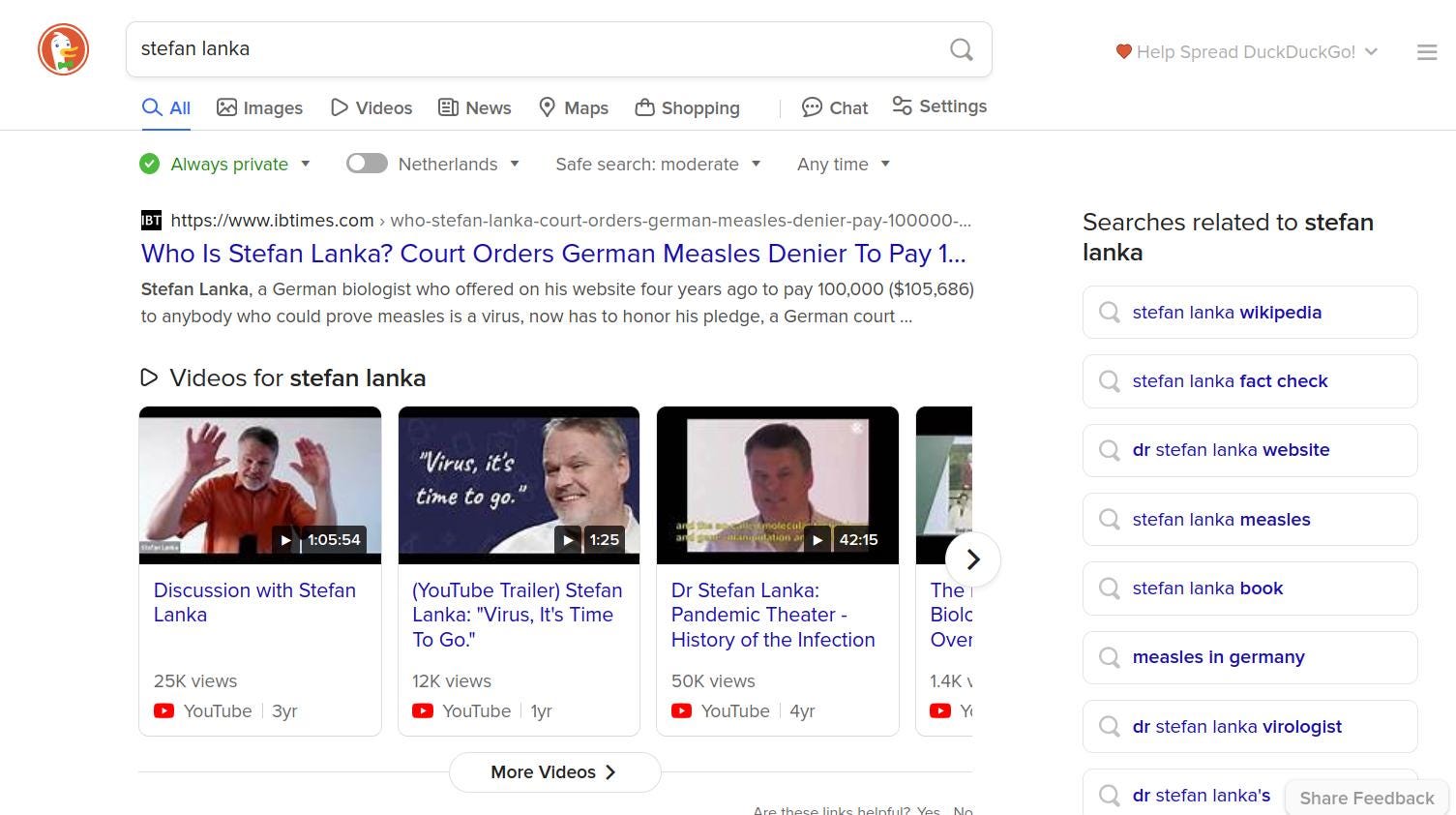Click magnifier icon beside measles in germany
The image size is (1456, 815).
[x=1110, y=657]
